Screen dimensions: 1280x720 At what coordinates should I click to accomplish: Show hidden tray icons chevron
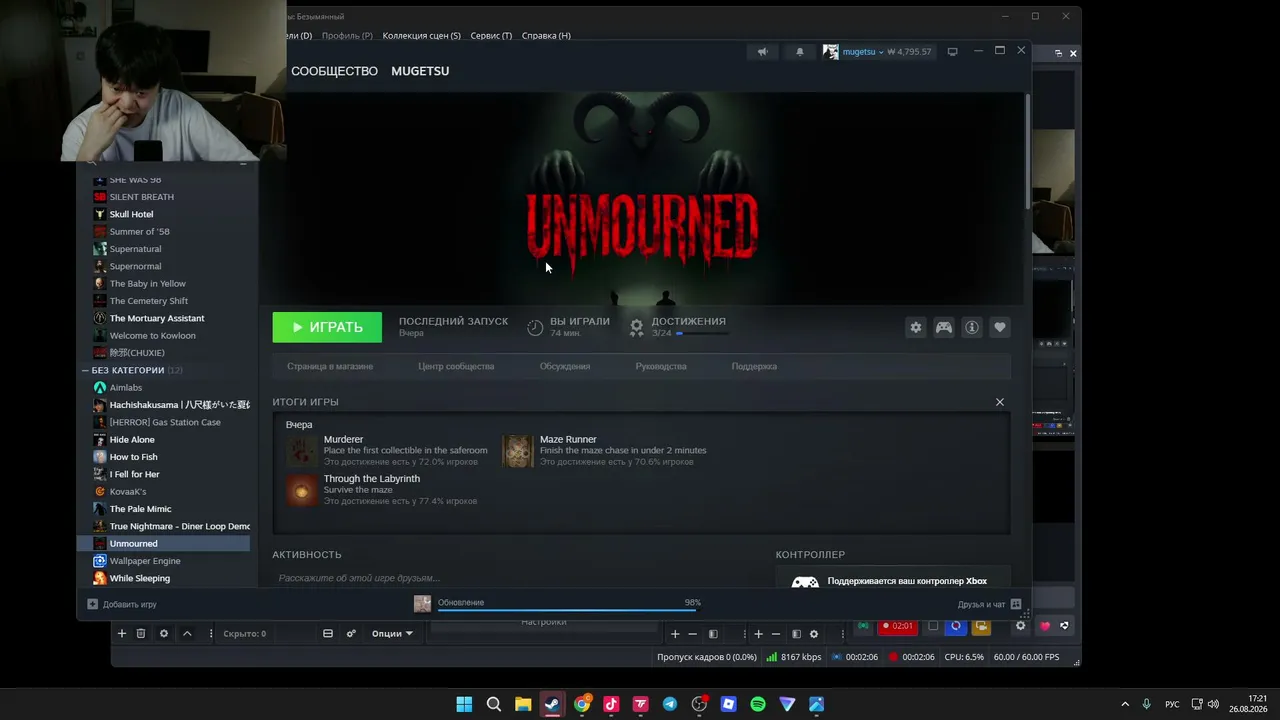[x=1125, y=704]
